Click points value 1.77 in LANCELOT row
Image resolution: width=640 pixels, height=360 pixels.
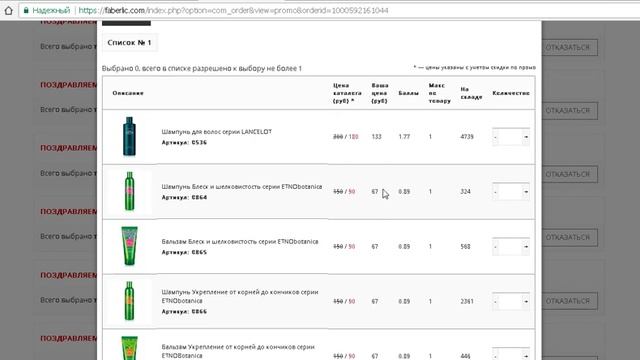point(404,137)
